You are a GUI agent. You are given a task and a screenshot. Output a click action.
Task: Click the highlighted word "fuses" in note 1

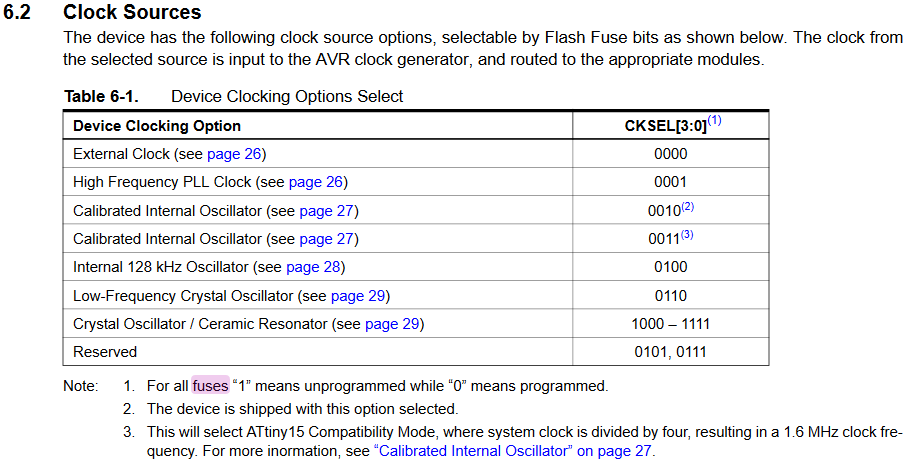coord(210,385)
